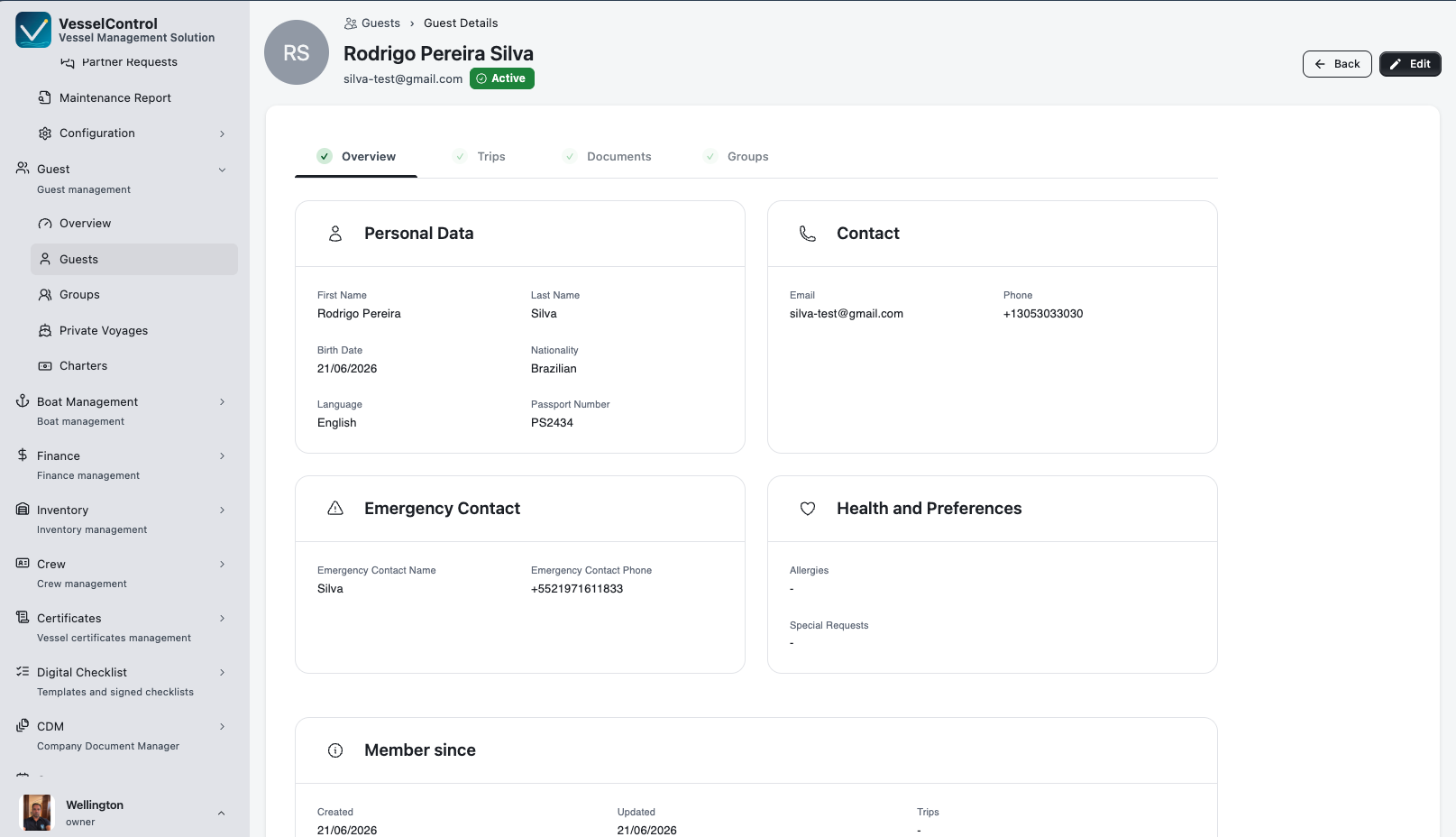Switch to the Trips tab
The image size is (1456, 837).
click(479, 156)
